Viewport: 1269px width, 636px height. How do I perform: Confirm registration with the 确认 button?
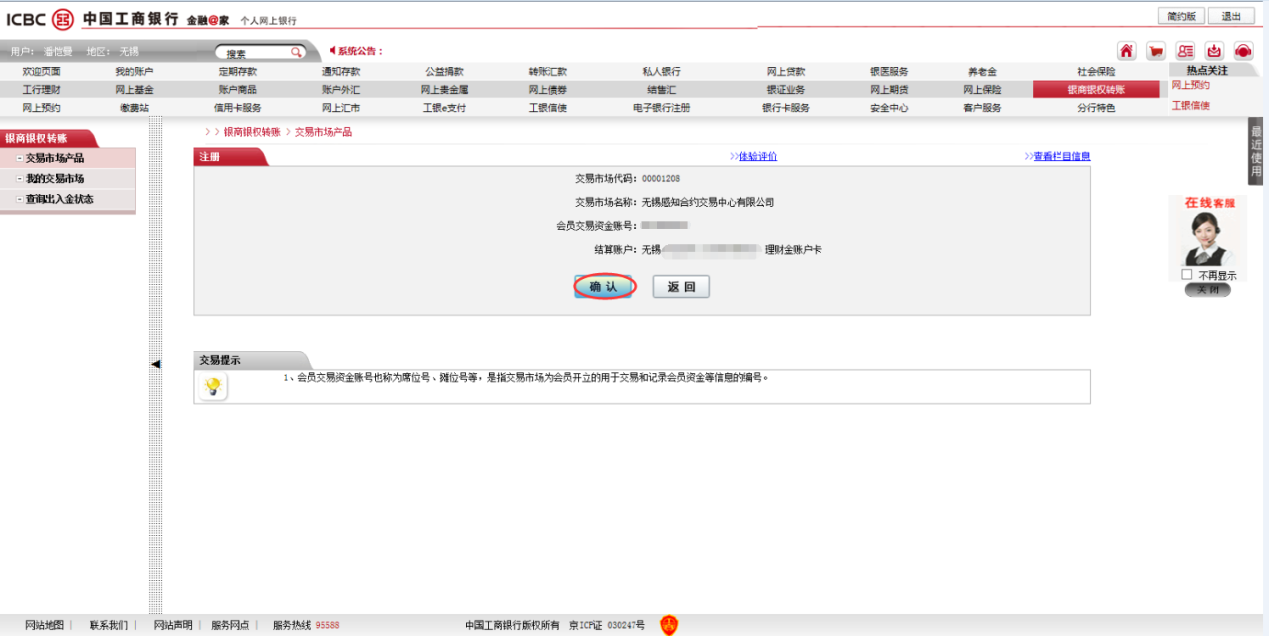pos(604,287)
